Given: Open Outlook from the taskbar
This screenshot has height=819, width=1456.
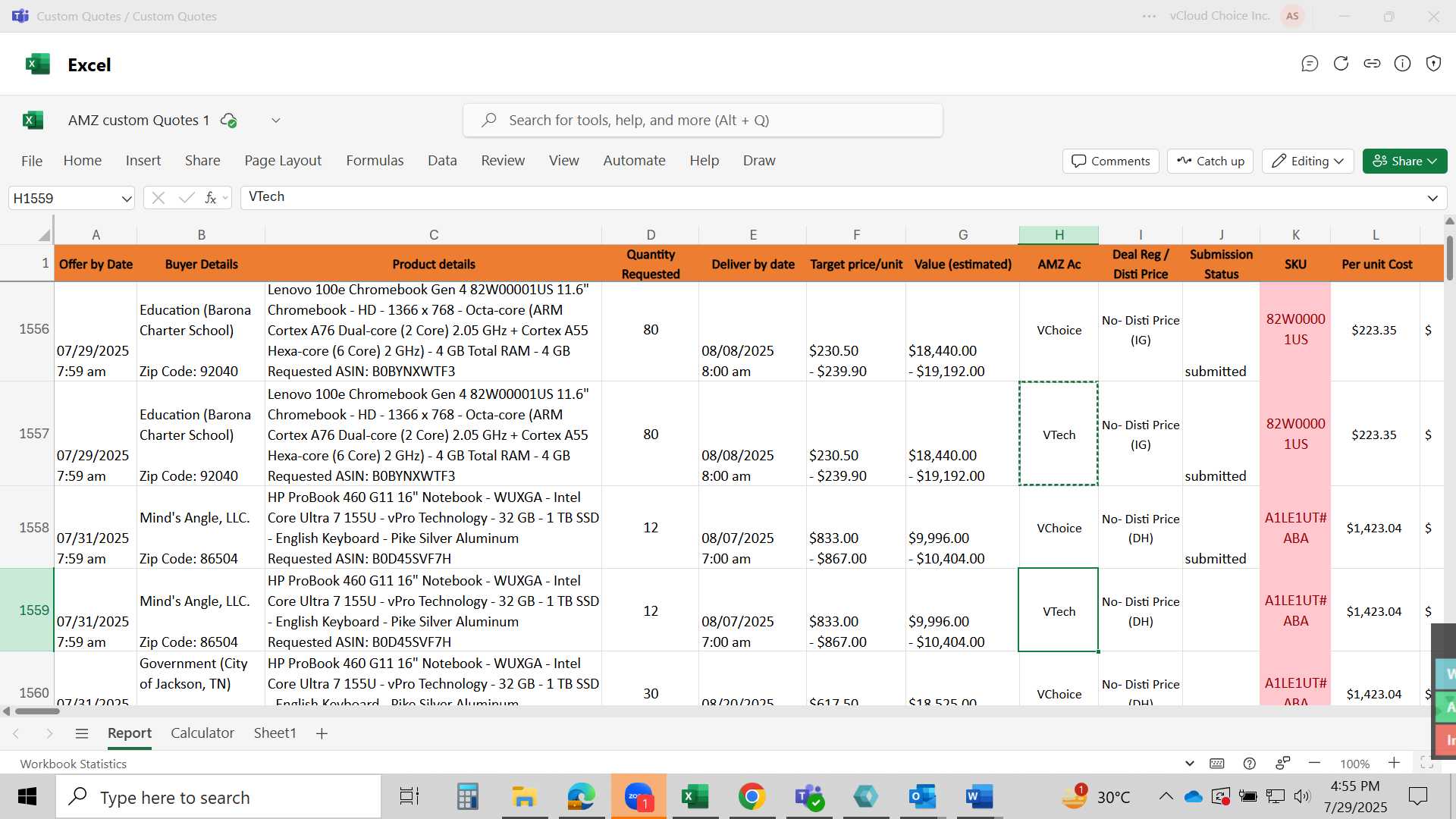Looking at the screenshot, I should coord(922,796).
